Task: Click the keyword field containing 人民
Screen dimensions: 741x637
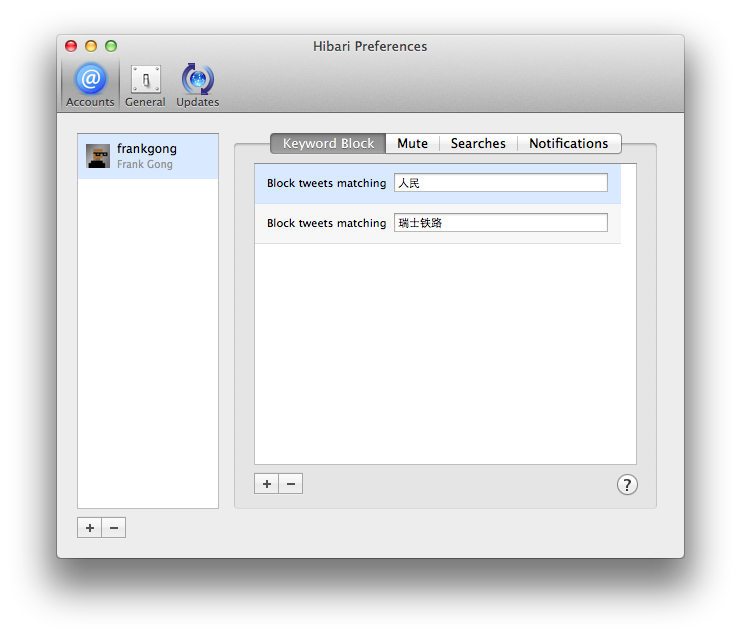Action: 500,182
